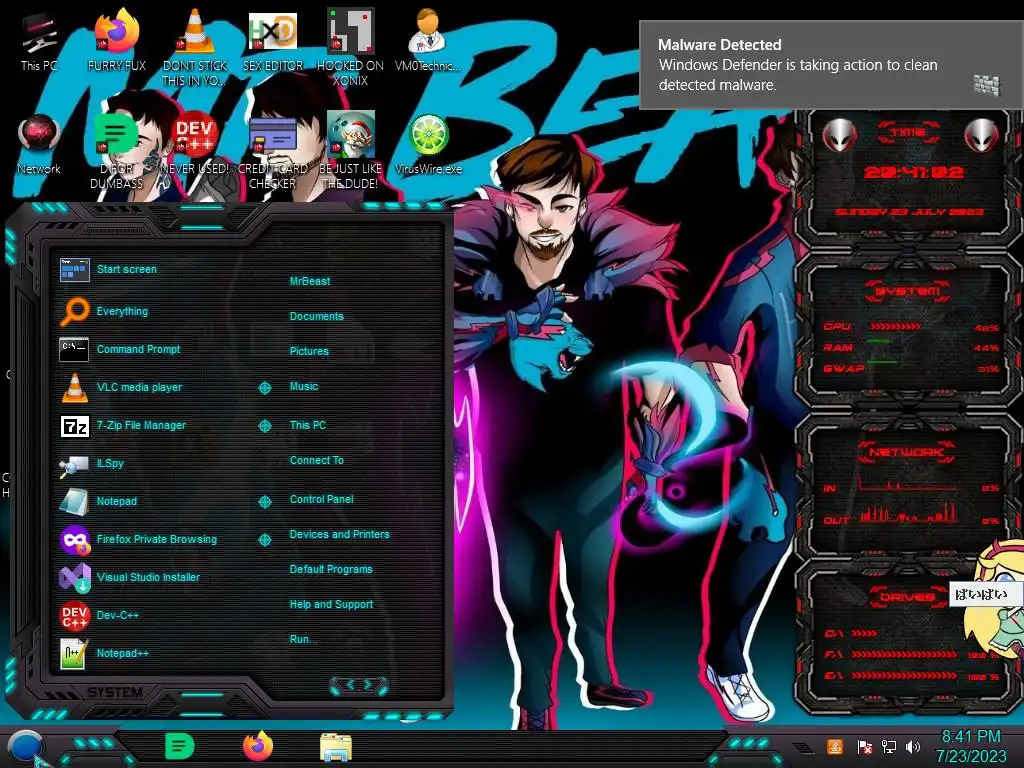Open the network tray icon

[x=889, y=746]
